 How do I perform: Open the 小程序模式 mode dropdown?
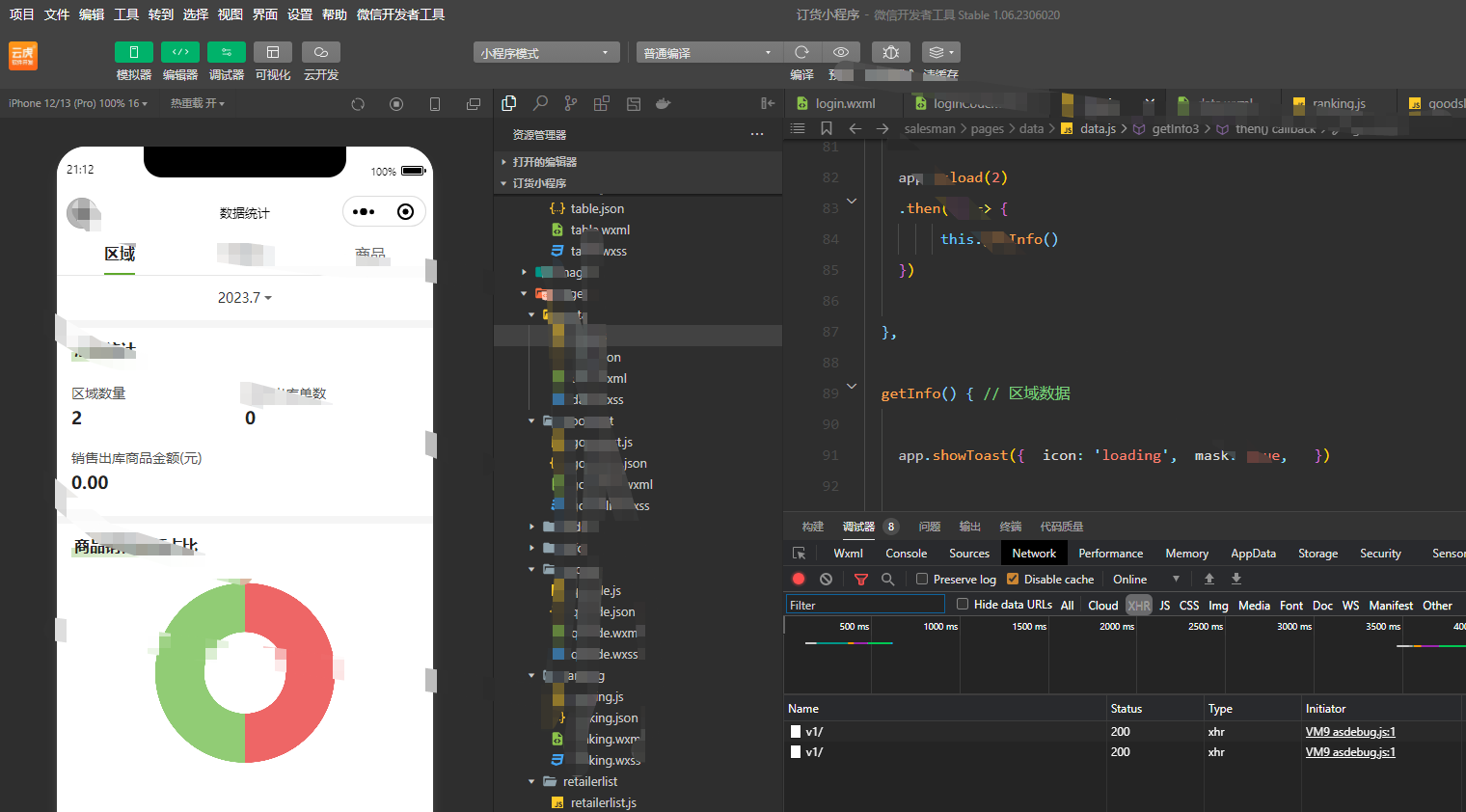pyautogui.click(x=546, y=53)
